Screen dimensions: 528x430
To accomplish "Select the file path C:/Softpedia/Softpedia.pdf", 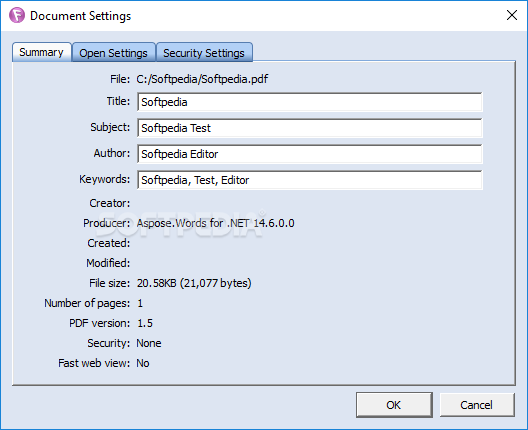I will pyautogui.click(x=202, y=79).
